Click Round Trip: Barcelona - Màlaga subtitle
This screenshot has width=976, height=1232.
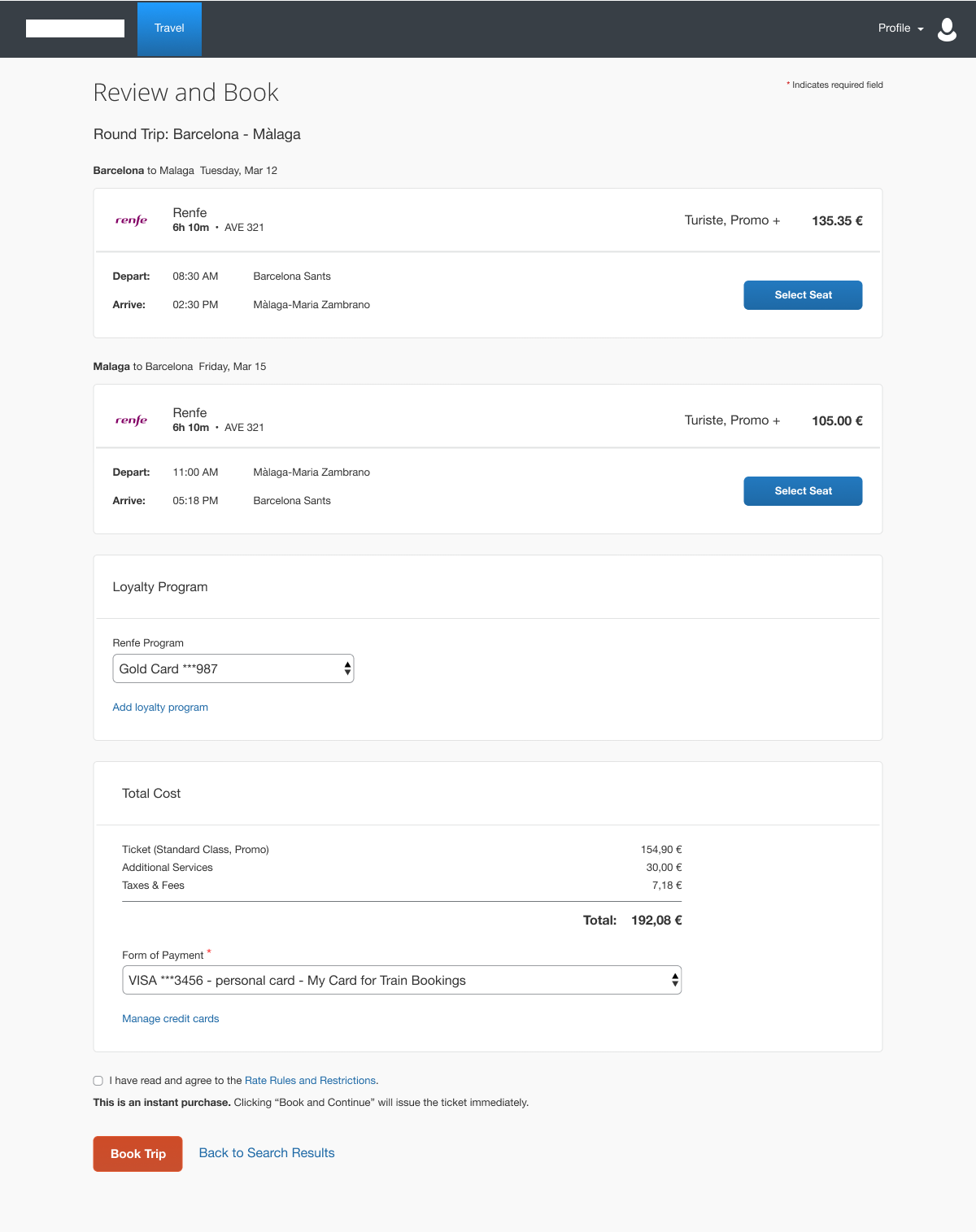[x=197, y=134]
